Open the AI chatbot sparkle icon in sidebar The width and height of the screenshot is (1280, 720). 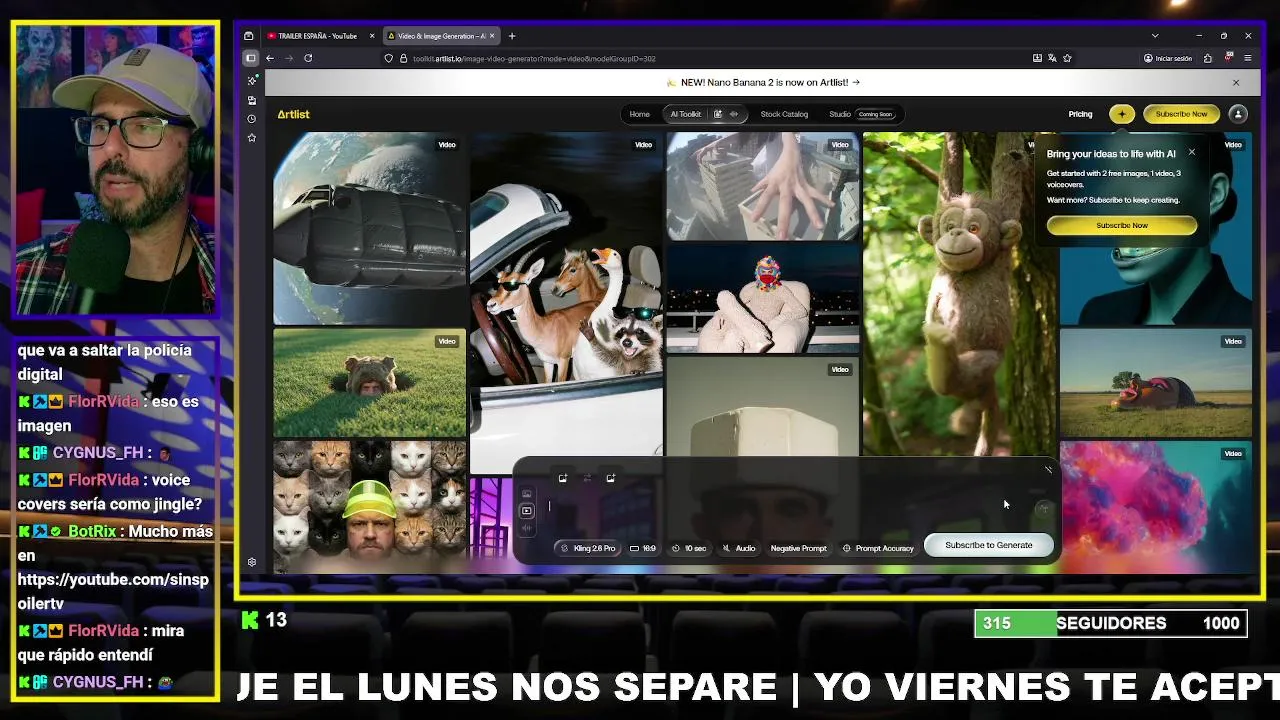pyautogui.click(x=251, y=82)
